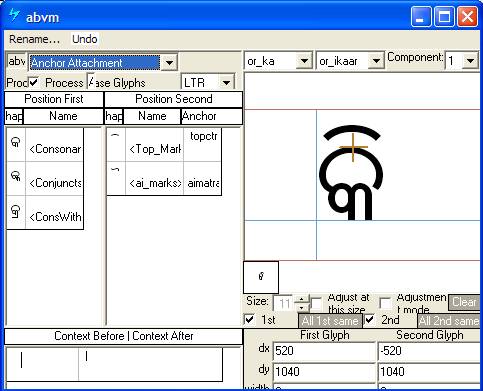Viewport: 483px width, 391px height.
Task: Click the Undo menu item
Action: pyautogui.click(x=85, y=39)
